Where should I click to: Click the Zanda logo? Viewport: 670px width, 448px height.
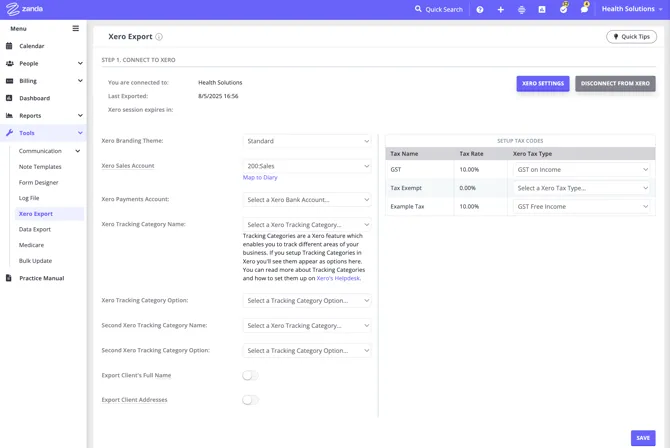tap(24, 9)
